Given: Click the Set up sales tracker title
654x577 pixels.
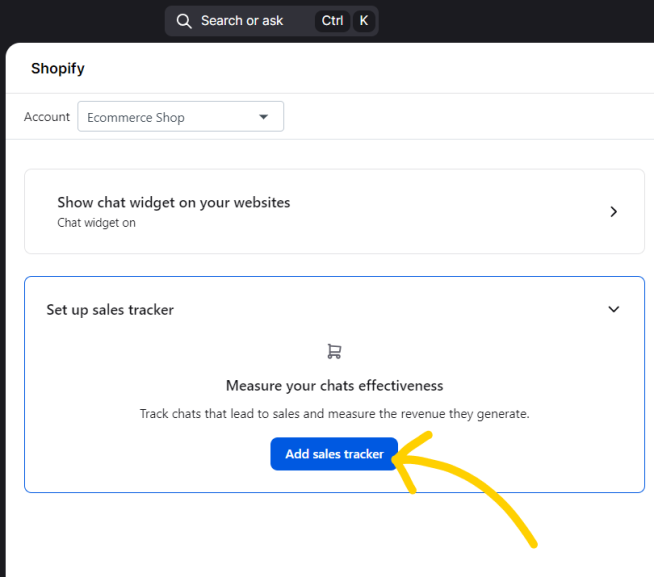Looking at the screenshot, I should [110, 310].
